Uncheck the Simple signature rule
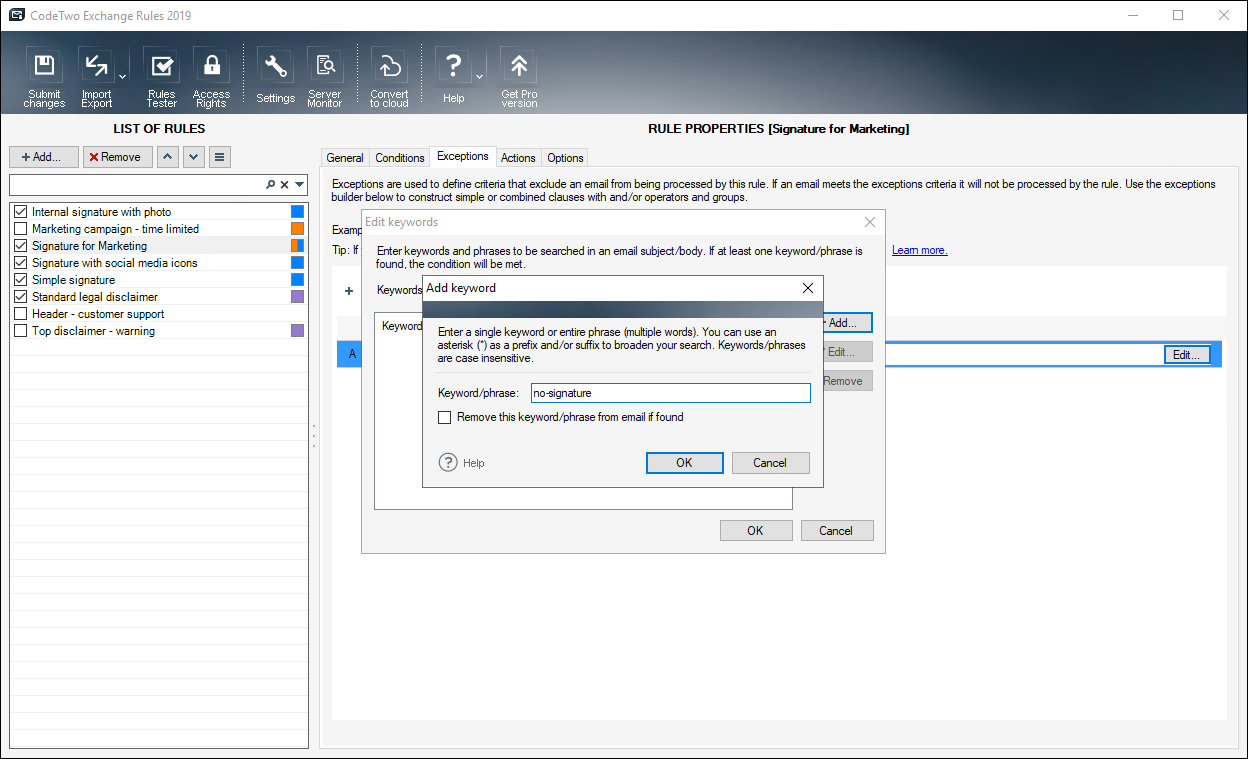Image resolution: width=1248 pixels, height=759 pixels. click(20, 280)
